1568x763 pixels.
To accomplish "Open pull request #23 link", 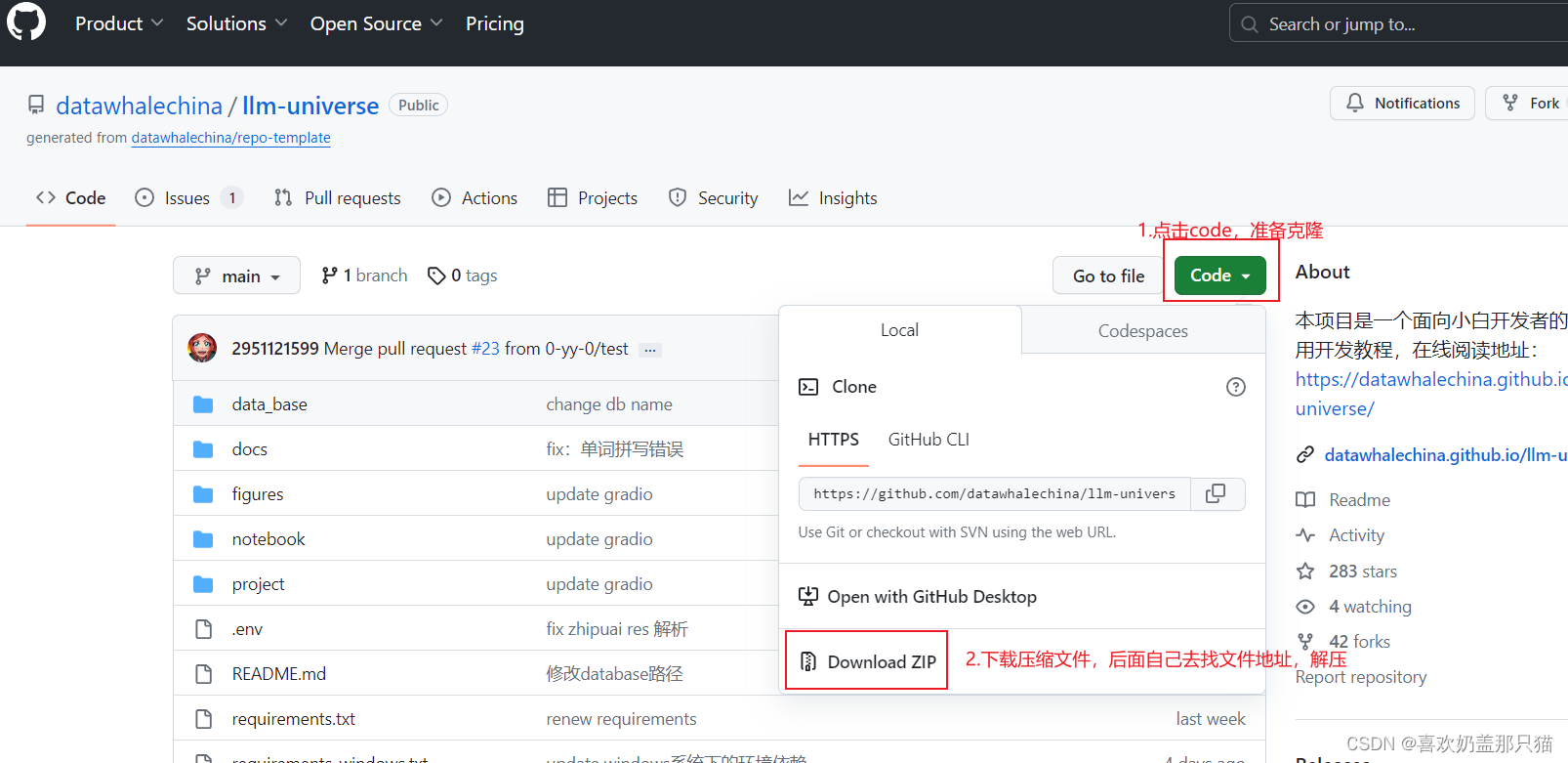I will (x=485, y=349).
